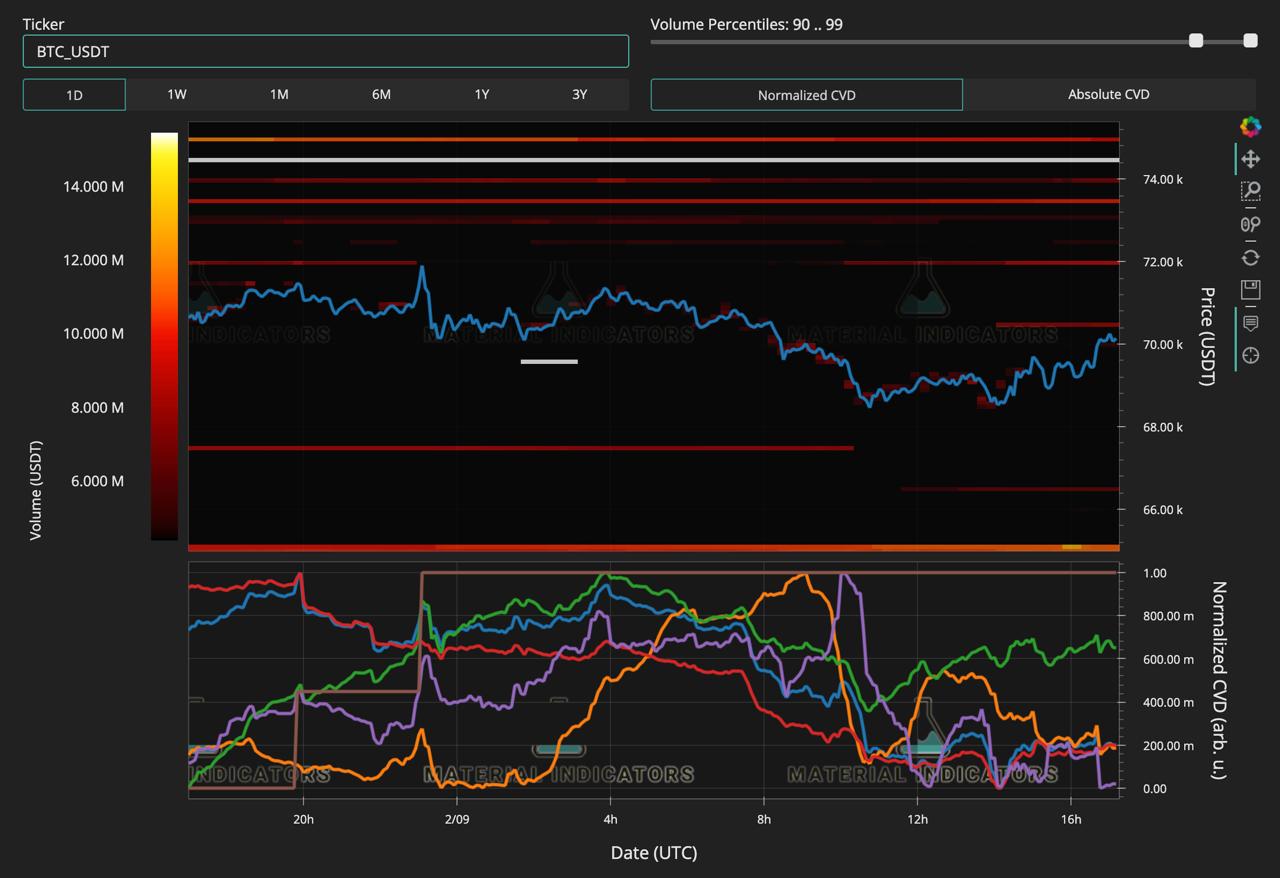This screenshot has height=878, width=1280.
Task: Choose the 6M timeframe
Action: [x=381, y=95]
